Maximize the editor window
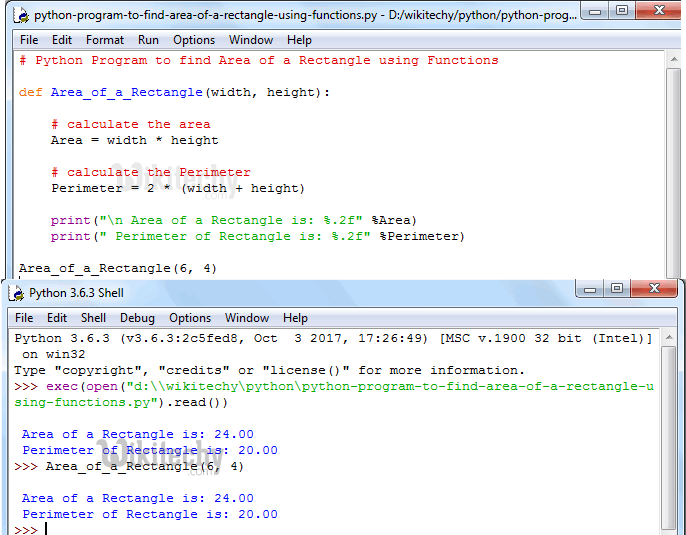 point(623,12)
